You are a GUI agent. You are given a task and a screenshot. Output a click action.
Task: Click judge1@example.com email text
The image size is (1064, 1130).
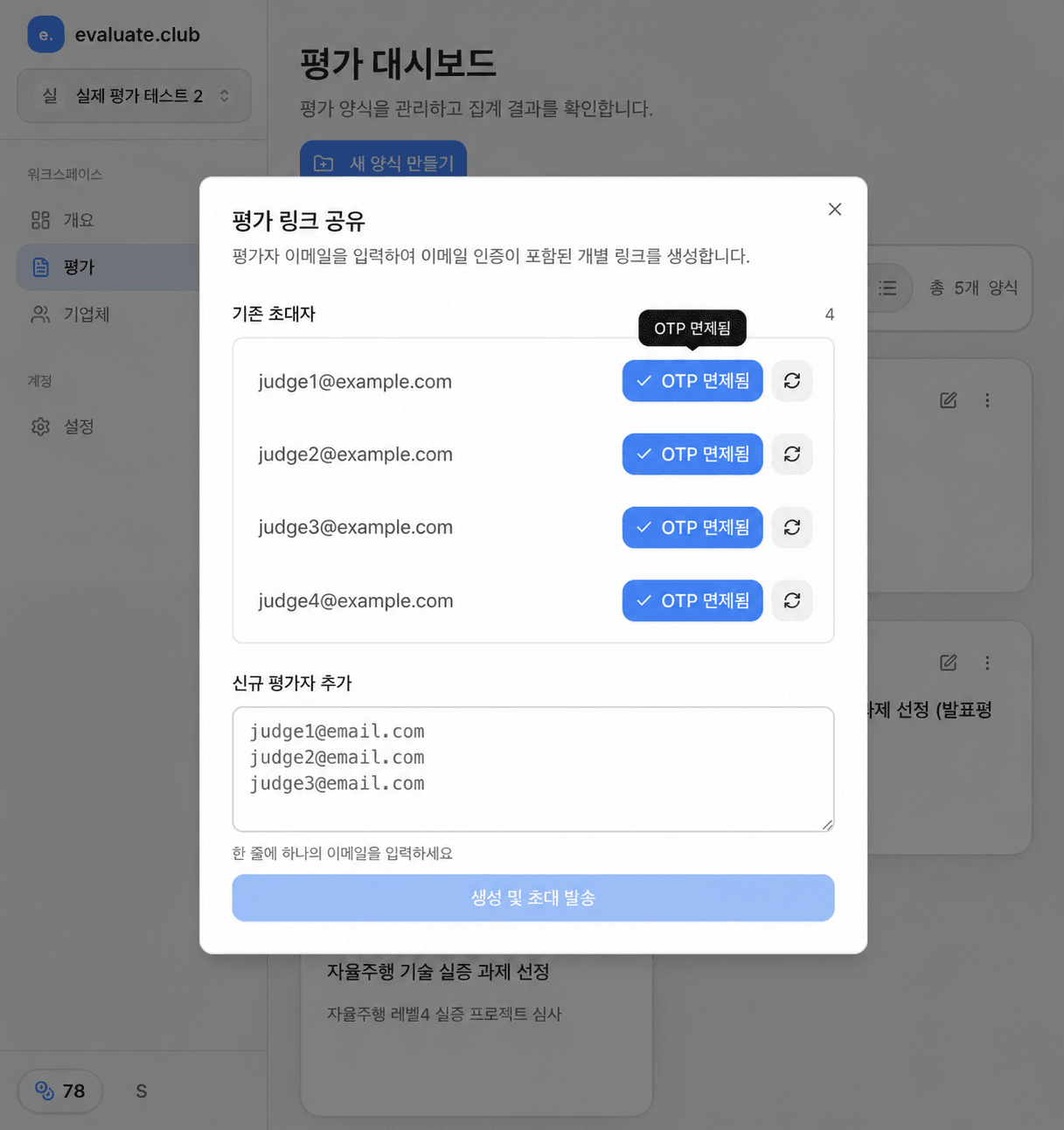355,381
